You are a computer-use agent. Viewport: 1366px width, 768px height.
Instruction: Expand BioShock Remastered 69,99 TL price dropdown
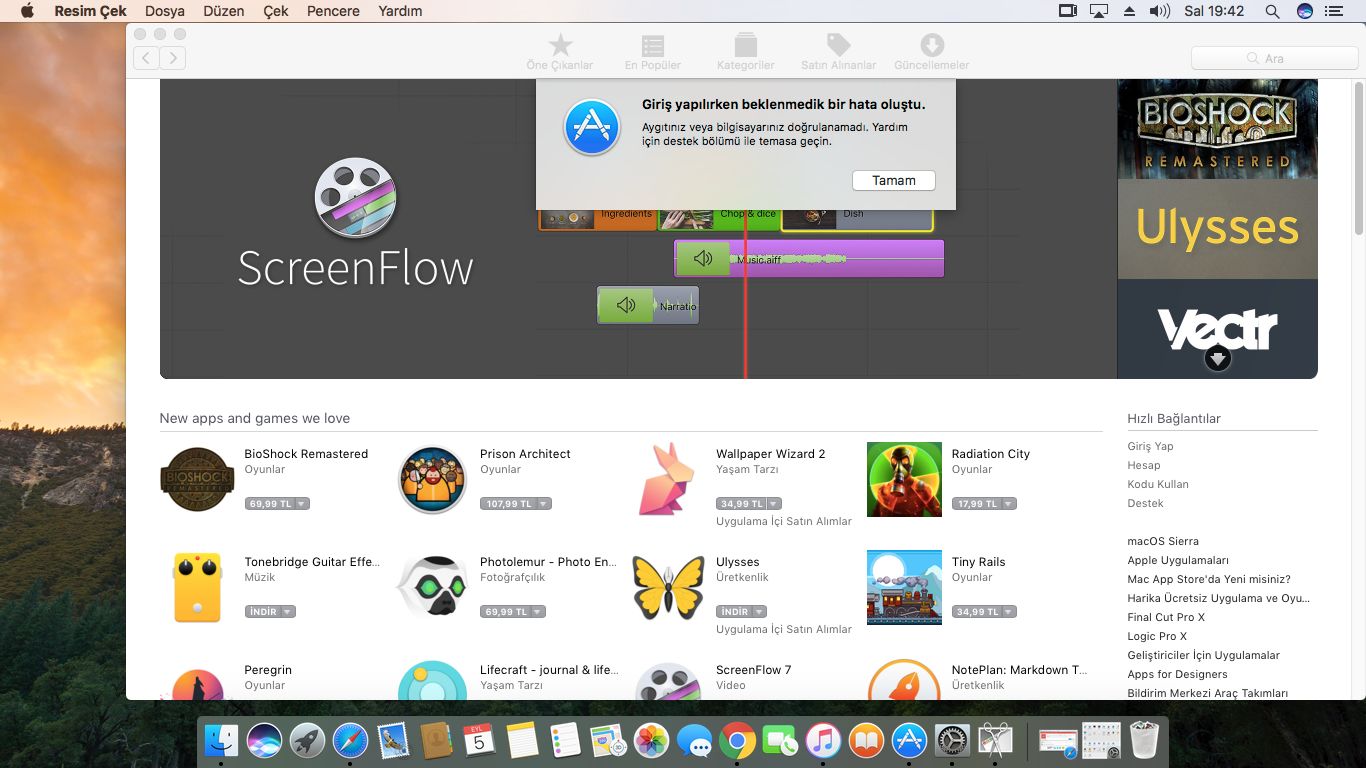(302, 504)
